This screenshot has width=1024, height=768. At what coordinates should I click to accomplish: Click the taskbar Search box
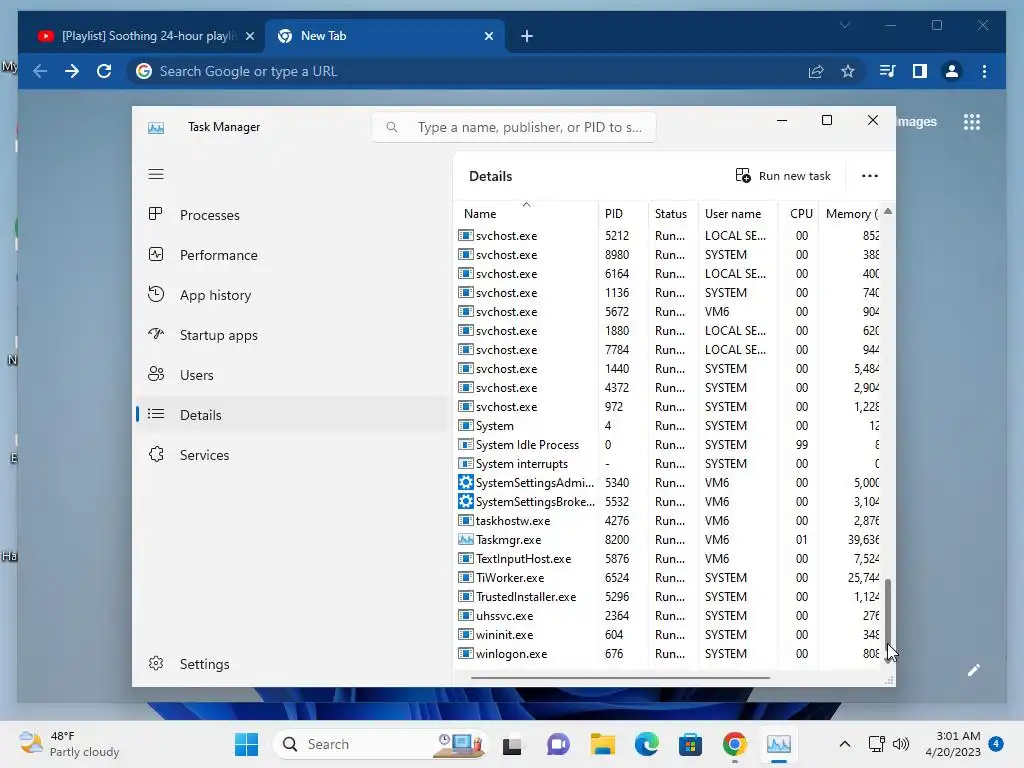(380, 744)
